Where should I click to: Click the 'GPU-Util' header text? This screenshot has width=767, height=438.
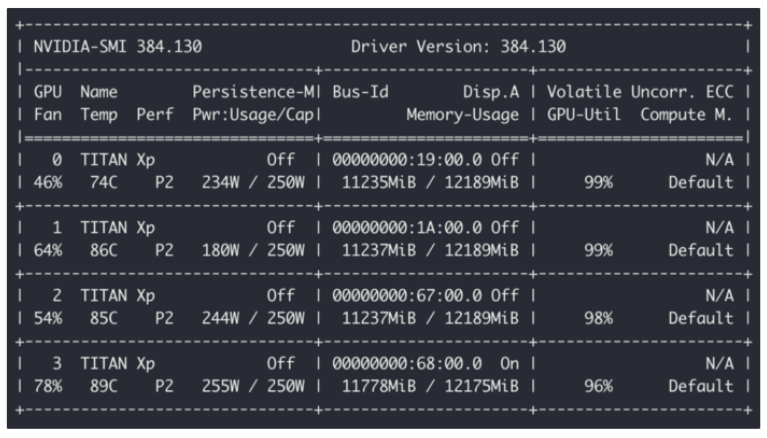(x=584, y=115)
